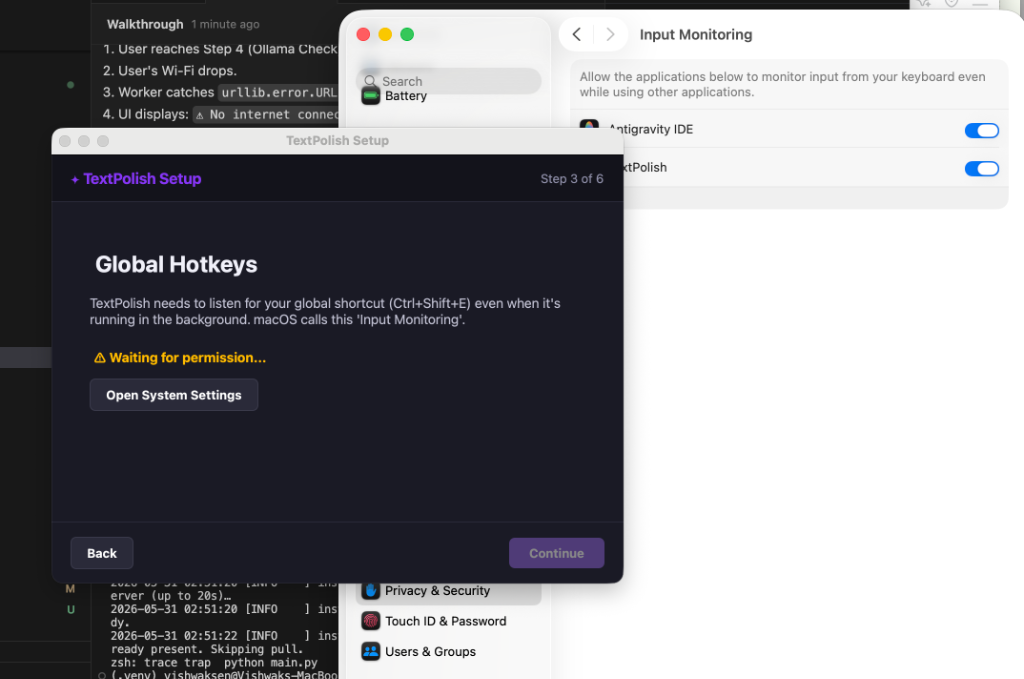1024x679 pixels.
Task: Click the red close button of System Settings
Action: click(x=363, y=35)
